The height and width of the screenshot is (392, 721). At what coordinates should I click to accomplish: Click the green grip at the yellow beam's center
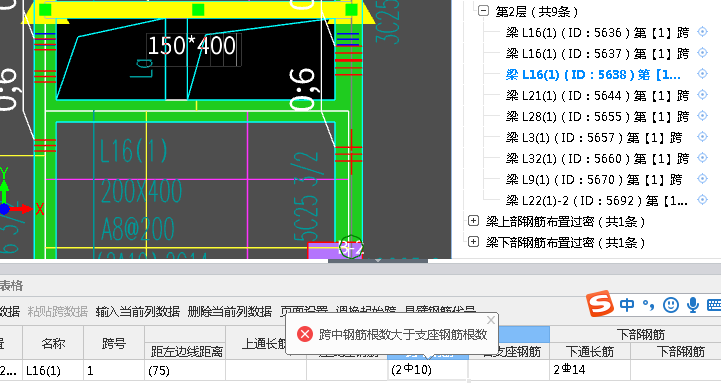point(198,10)
